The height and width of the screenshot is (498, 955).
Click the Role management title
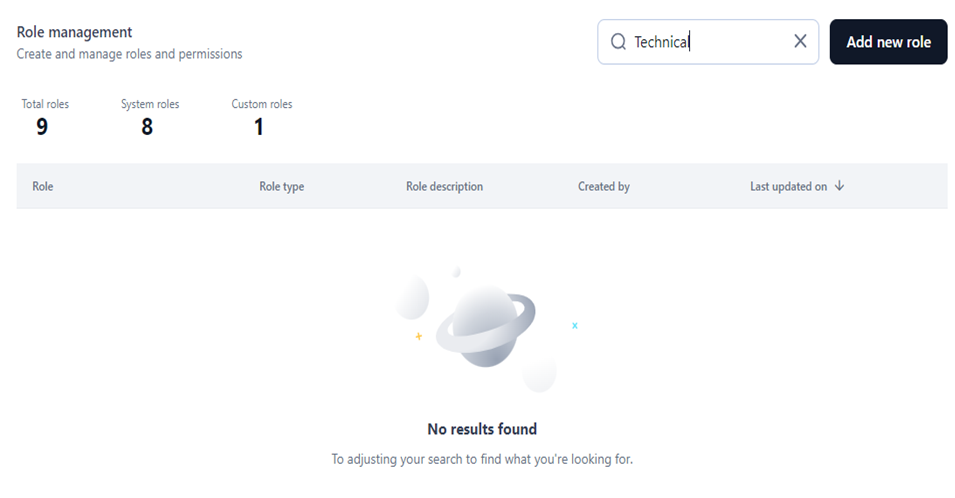click(74, 32)
